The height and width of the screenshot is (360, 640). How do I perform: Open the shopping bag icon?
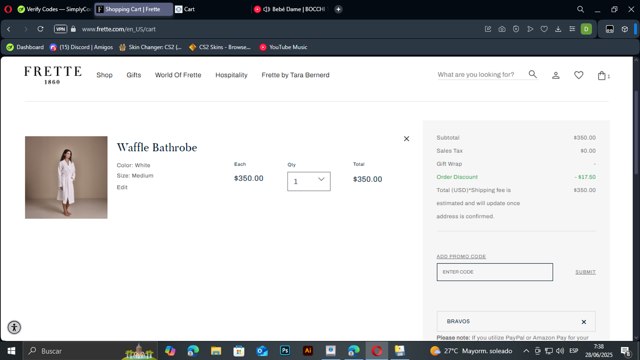[602, 75]
